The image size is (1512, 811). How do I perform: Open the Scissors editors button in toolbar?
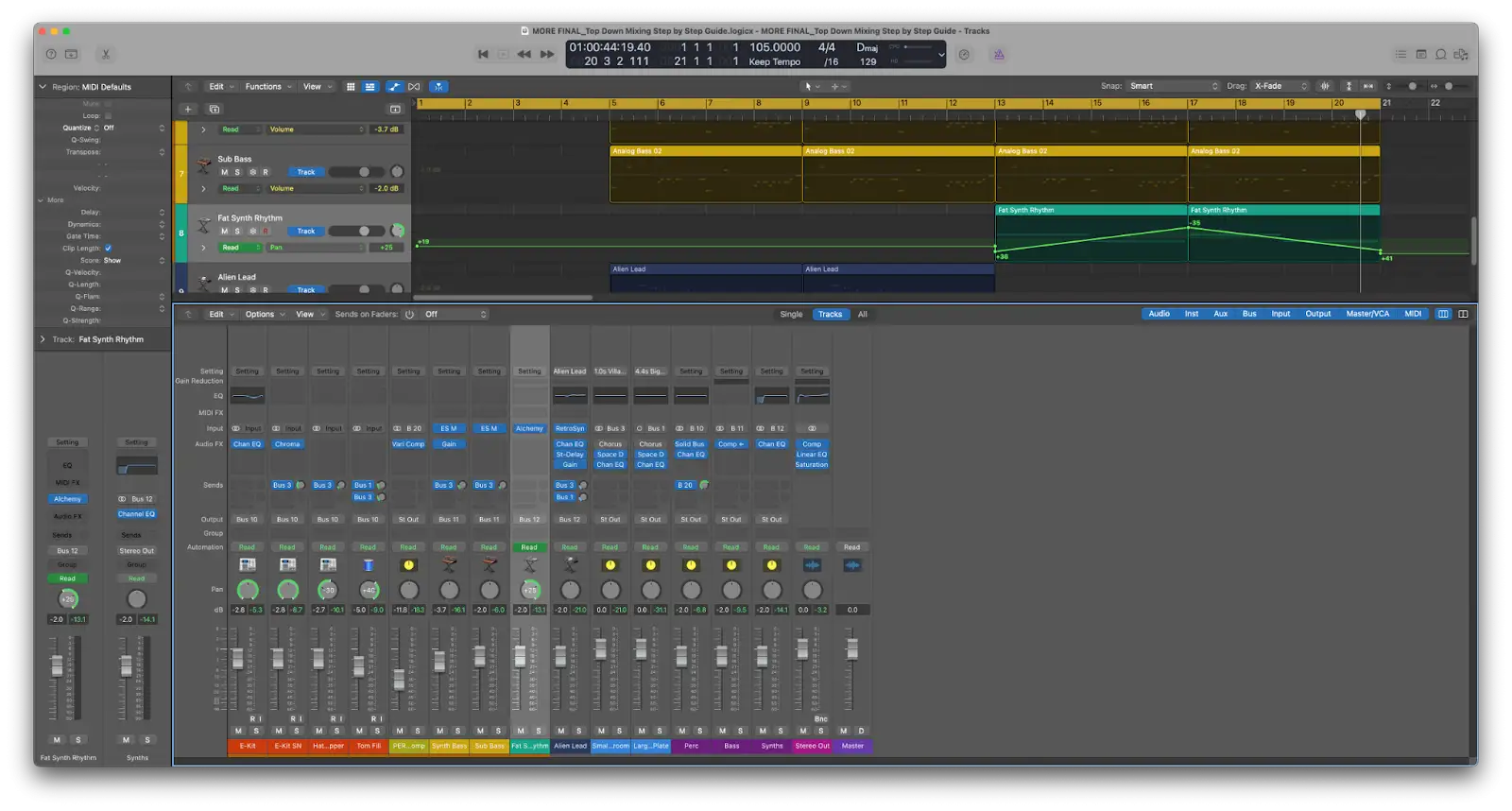[106, 55]
